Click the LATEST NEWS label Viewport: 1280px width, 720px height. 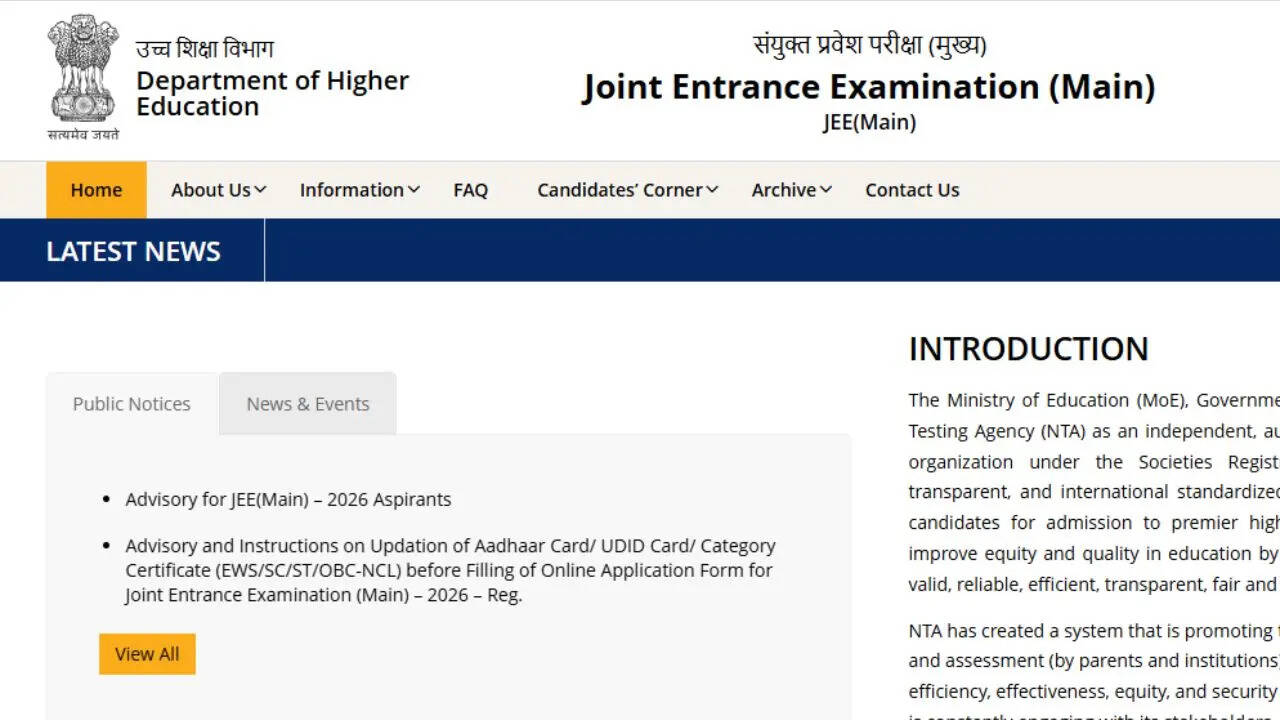[x=133, y=251]
